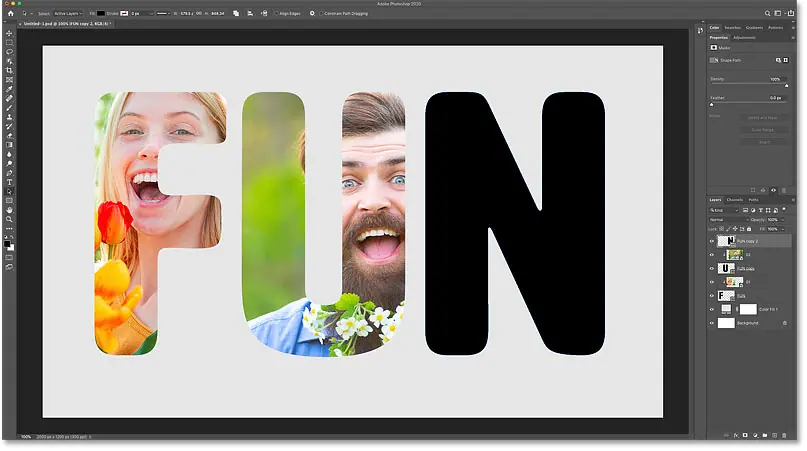This screenshot has height=451, width=807.
Task: Hide the Background layer
Action: tap(712, 323)
